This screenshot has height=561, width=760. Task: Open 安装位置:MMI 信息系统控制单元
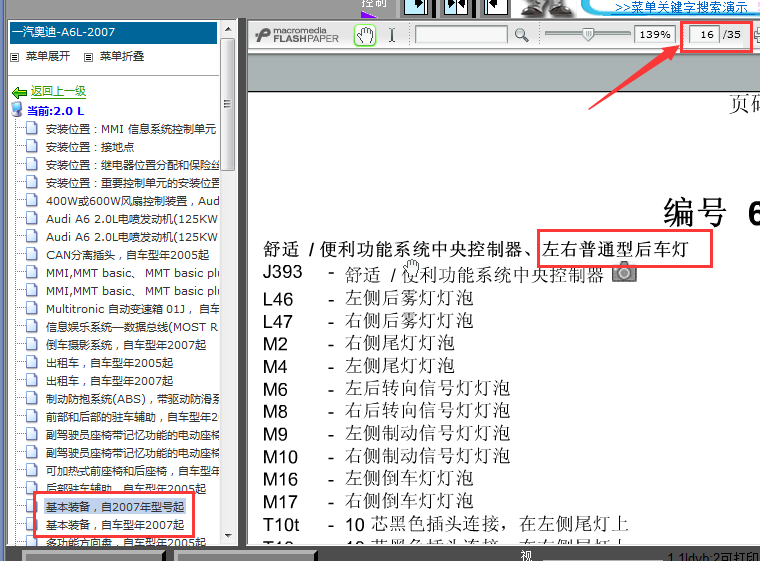point(131,129)
